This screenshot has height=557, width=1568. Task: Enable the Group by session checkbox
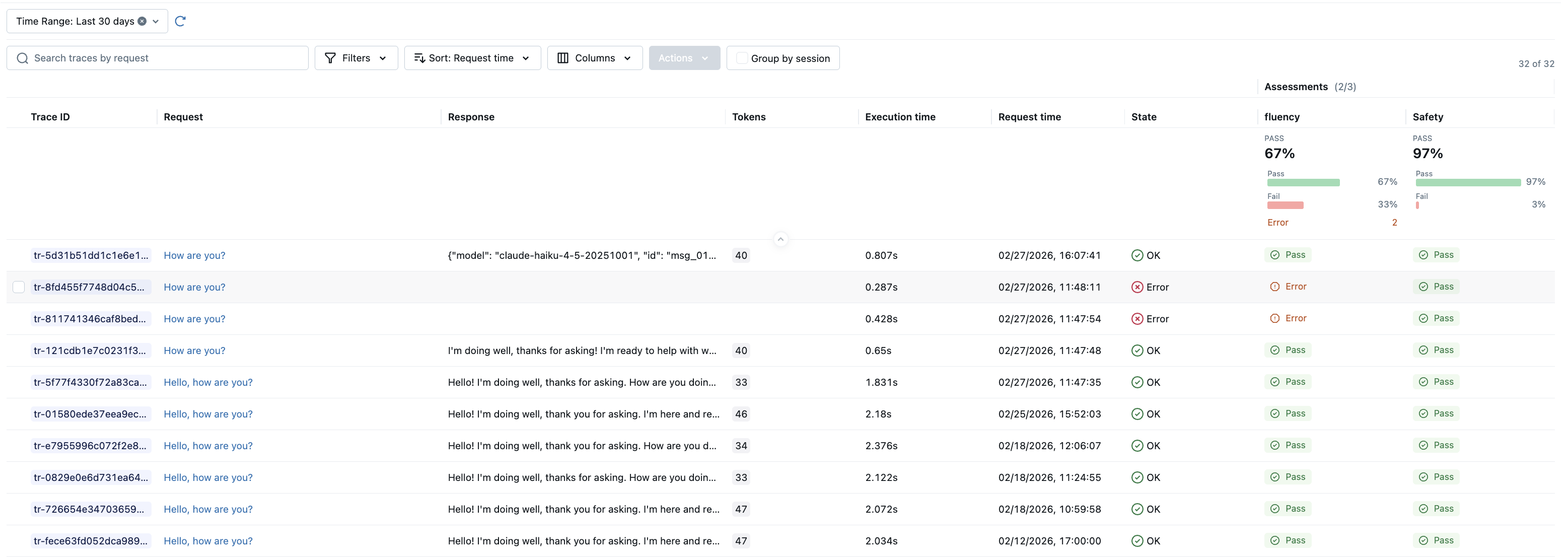(x=741, y=58)
